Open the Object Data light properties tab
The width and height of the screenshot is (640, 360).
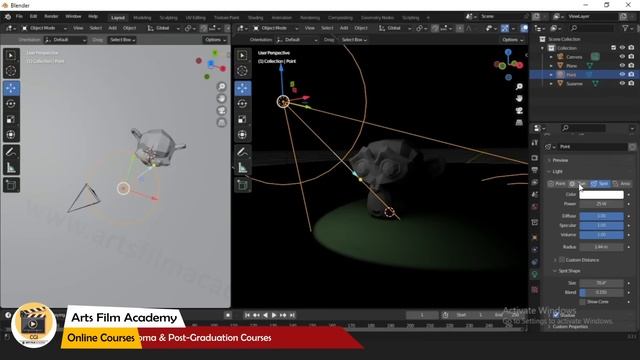tap(535, 274)
